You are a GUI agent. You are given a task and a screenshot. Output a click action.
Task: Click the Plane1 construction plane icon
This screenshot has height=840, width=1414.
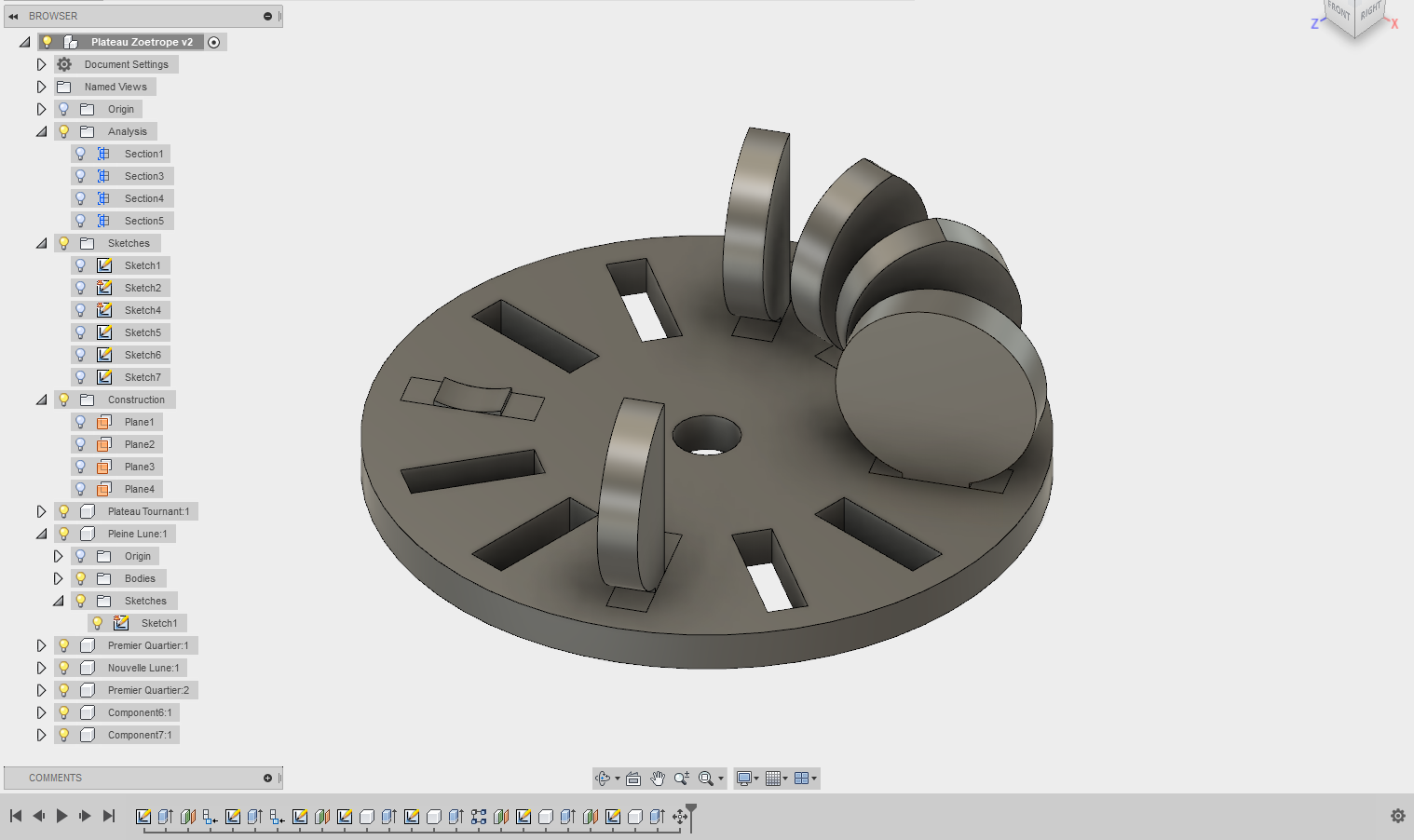(x=104, y=422)
